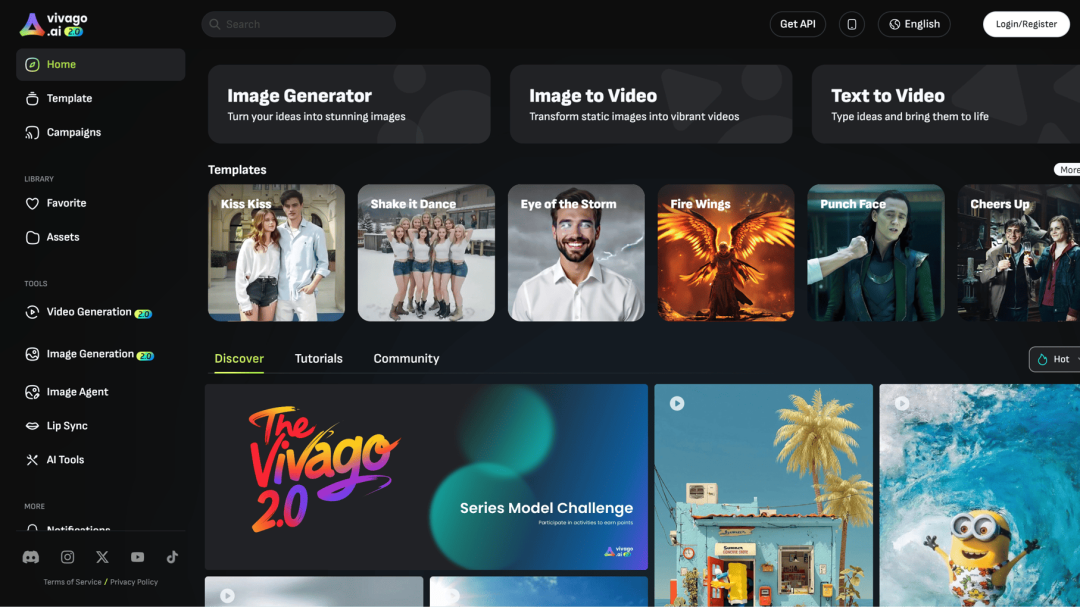Click the Assets folder icon
Viewport: 1080px width, 607px height.
point(32,237)
